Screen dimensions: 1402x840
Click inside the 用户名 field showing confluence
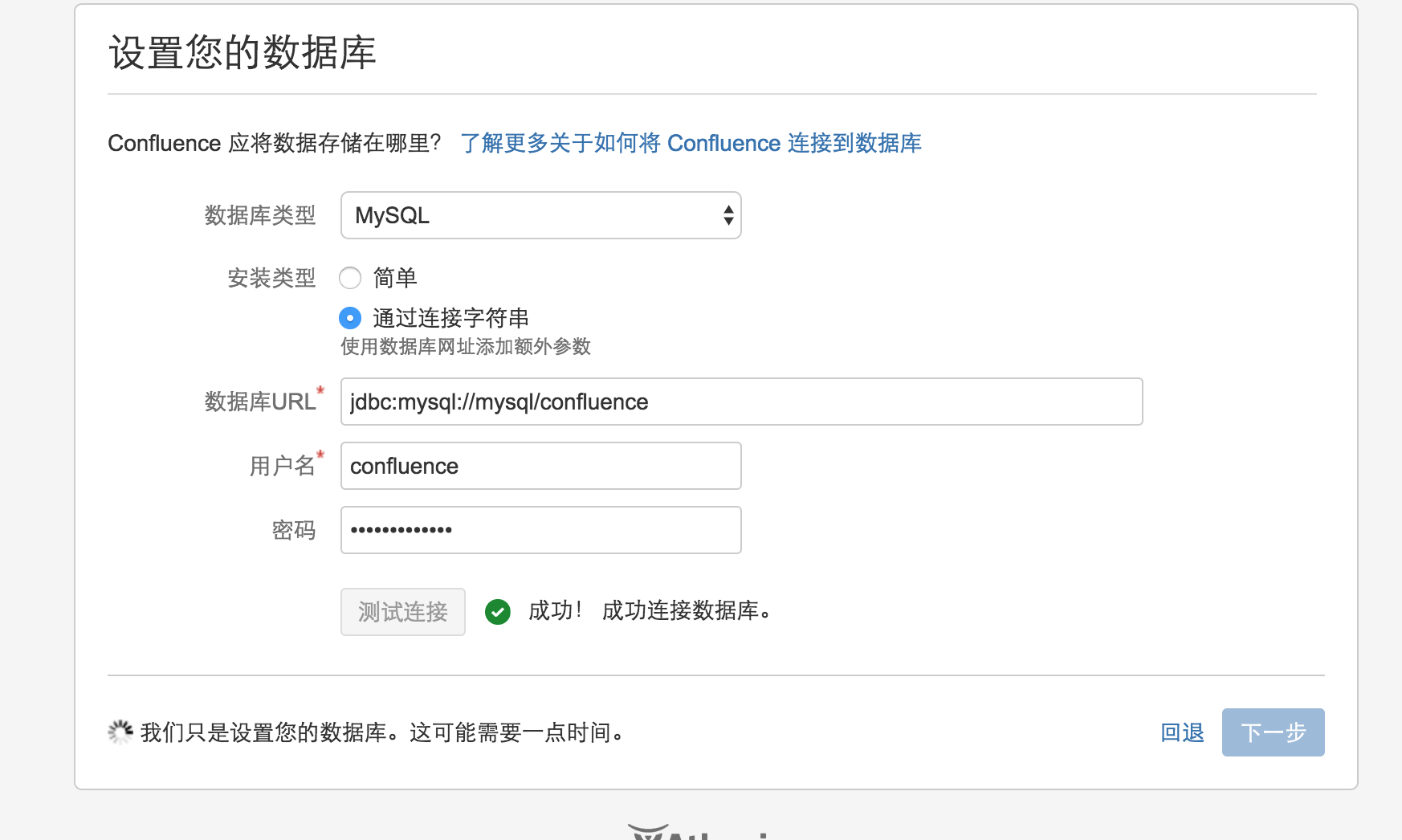[540, 466]
